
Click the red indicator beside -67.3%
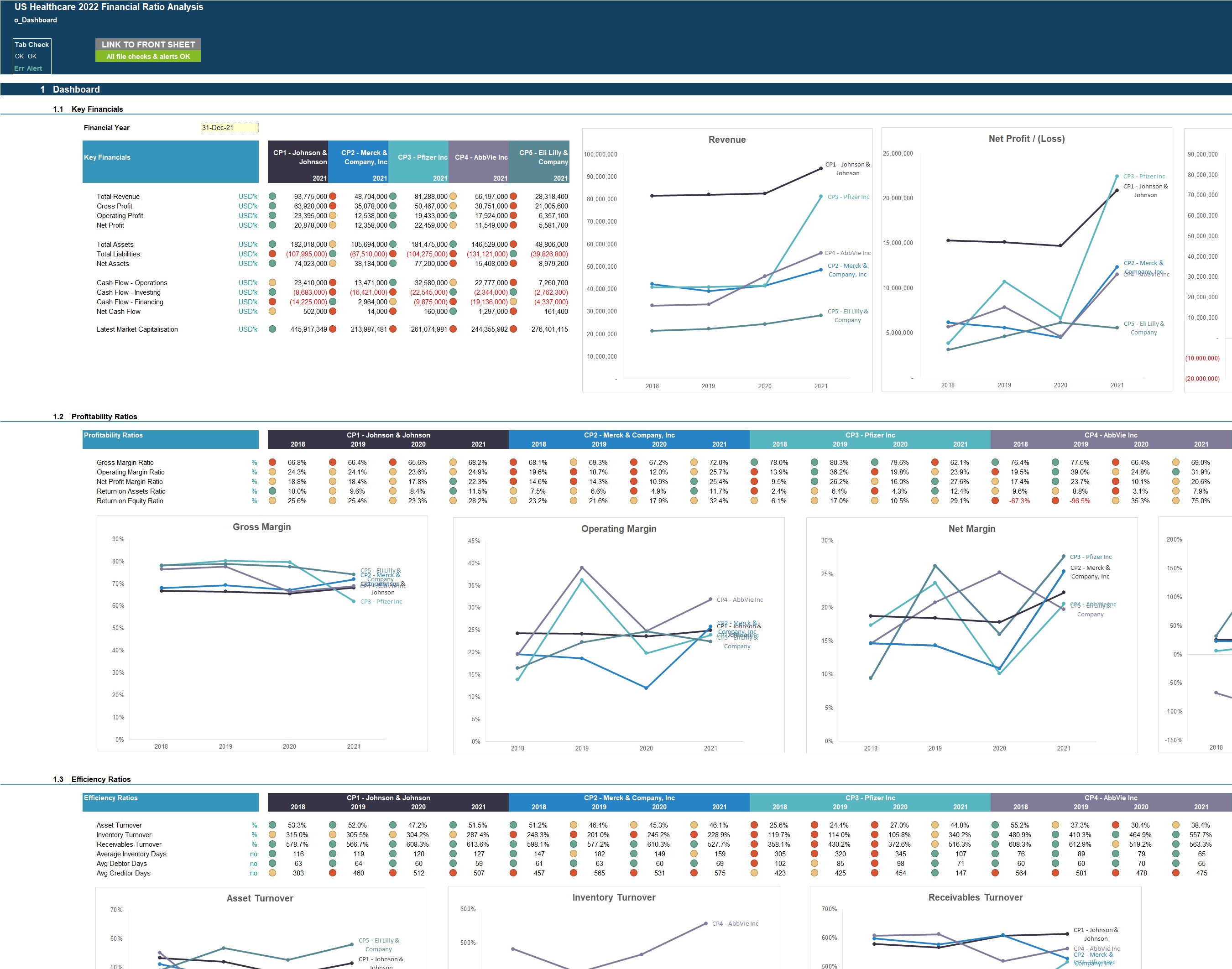click(x=995, y=500)
